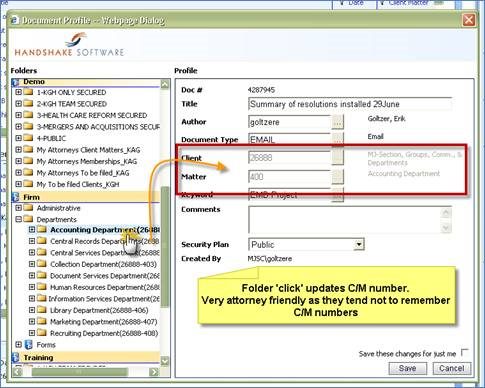Click the Save button

(407, 368)
